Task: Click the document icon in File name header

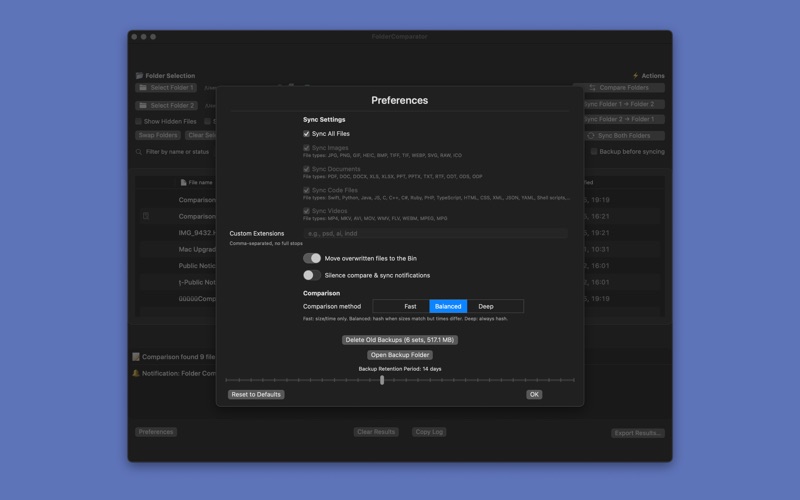Action: tap(183, 182)
